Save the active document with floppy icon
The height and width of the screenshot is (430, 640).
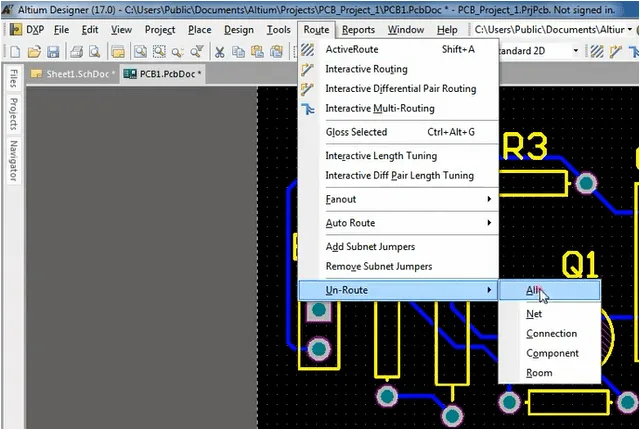53,52
